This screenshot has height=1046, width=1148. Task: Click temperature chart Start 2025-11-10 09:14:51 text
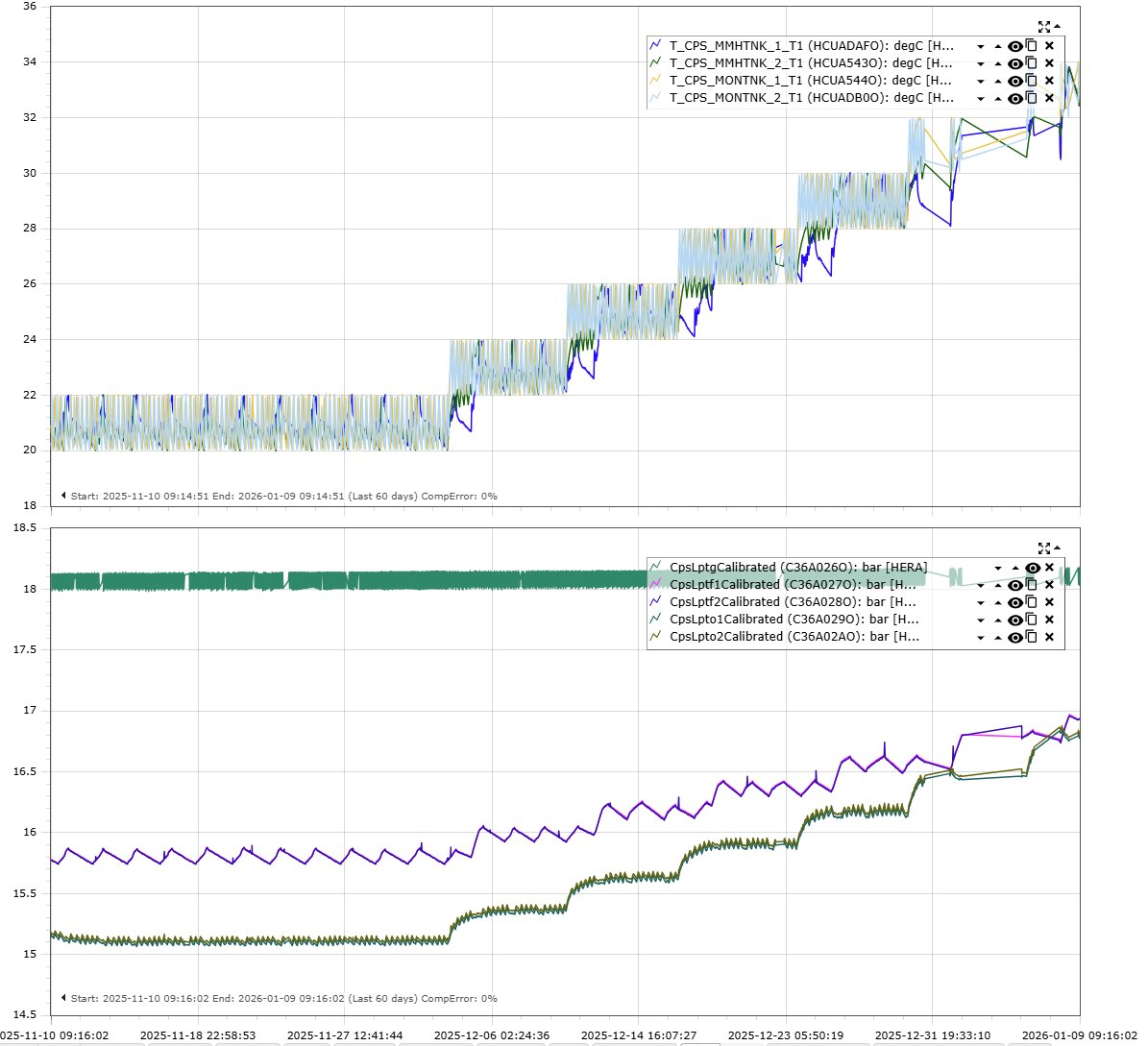140,497
